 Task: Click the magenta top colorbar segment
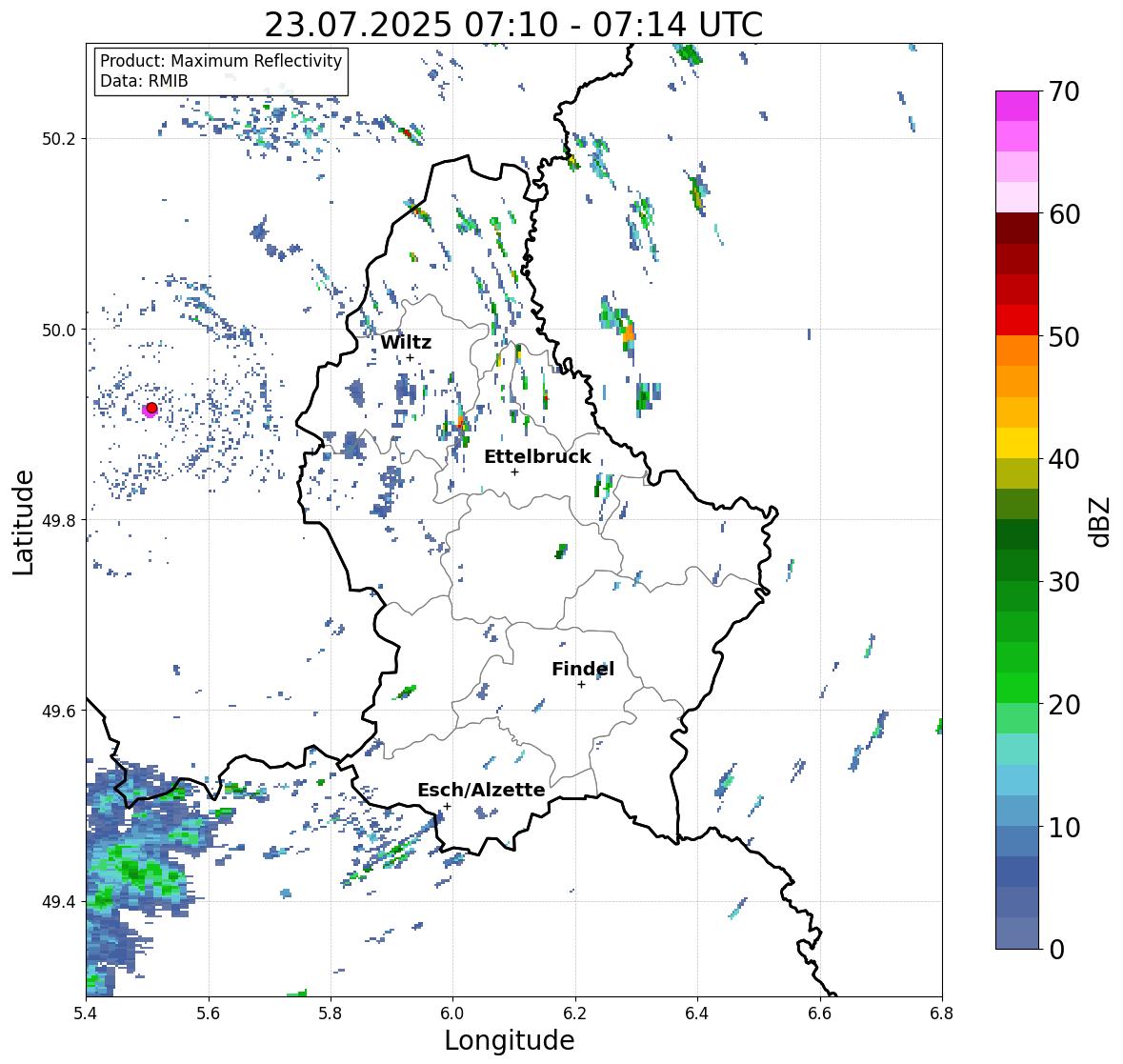tap(1017, 106)
